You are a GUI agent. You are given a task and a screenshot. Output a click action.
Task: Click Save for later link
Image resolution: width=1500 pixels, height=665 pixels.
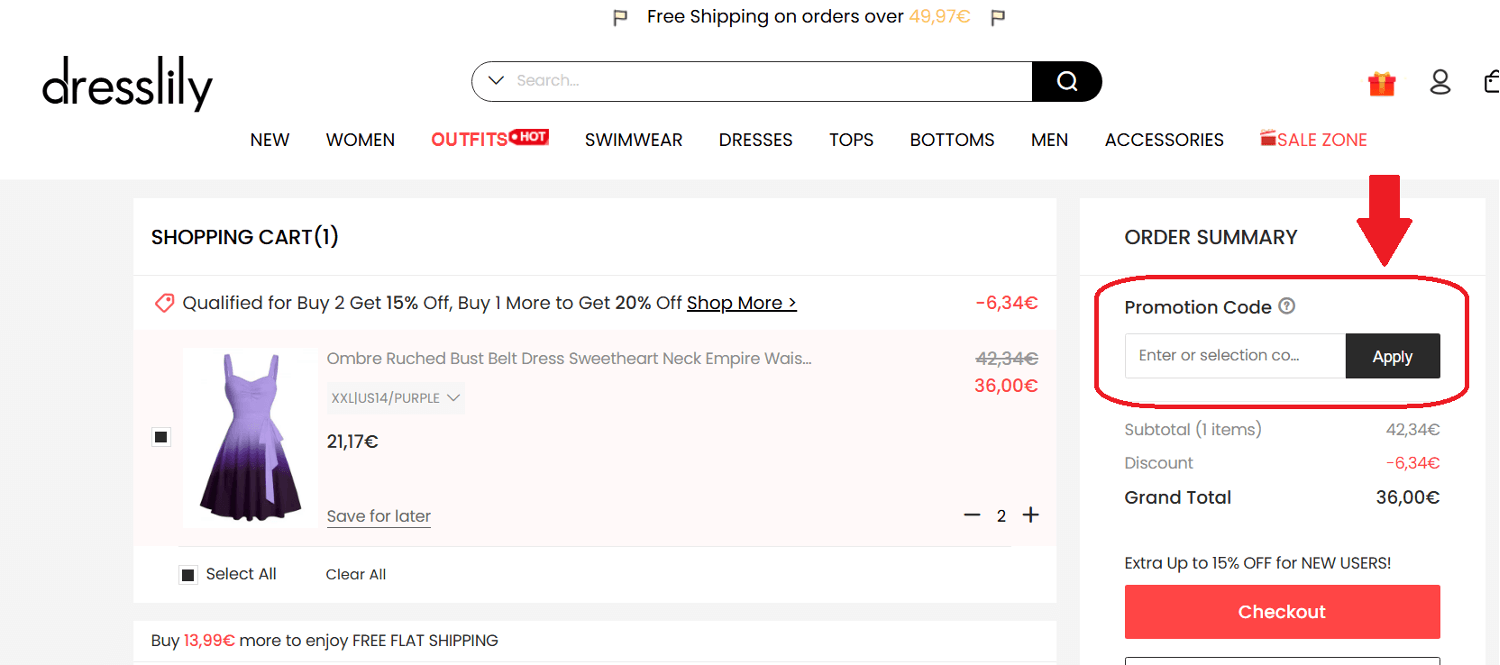click(379, 516)
